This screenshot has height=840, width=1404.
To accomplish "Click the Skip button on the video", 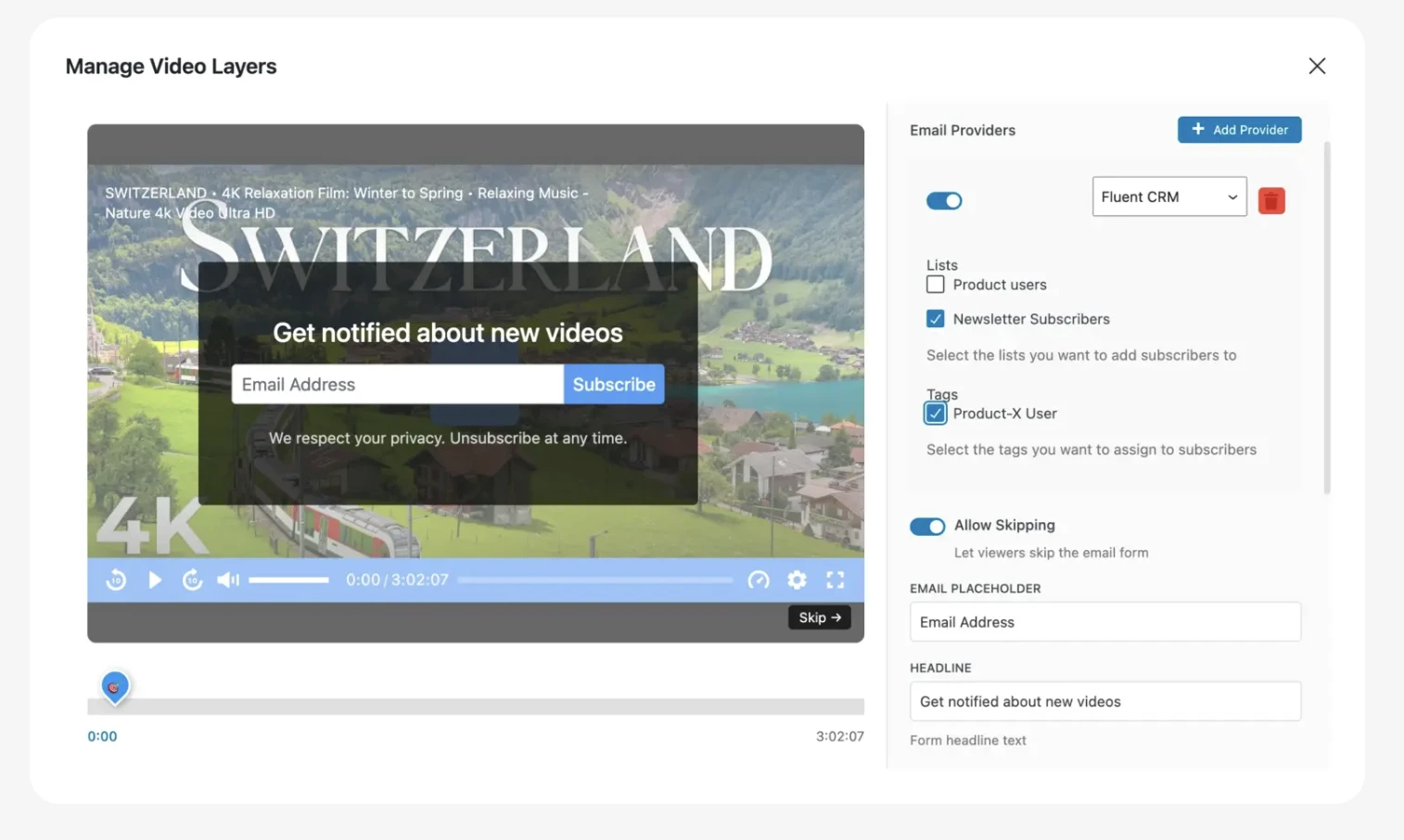I will (820, 617).
